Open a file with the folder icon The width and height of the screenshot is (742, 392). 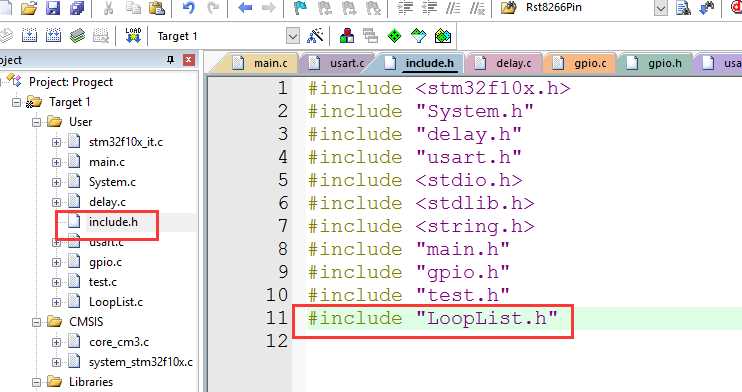pyautogui.click(x=29, y=8)
